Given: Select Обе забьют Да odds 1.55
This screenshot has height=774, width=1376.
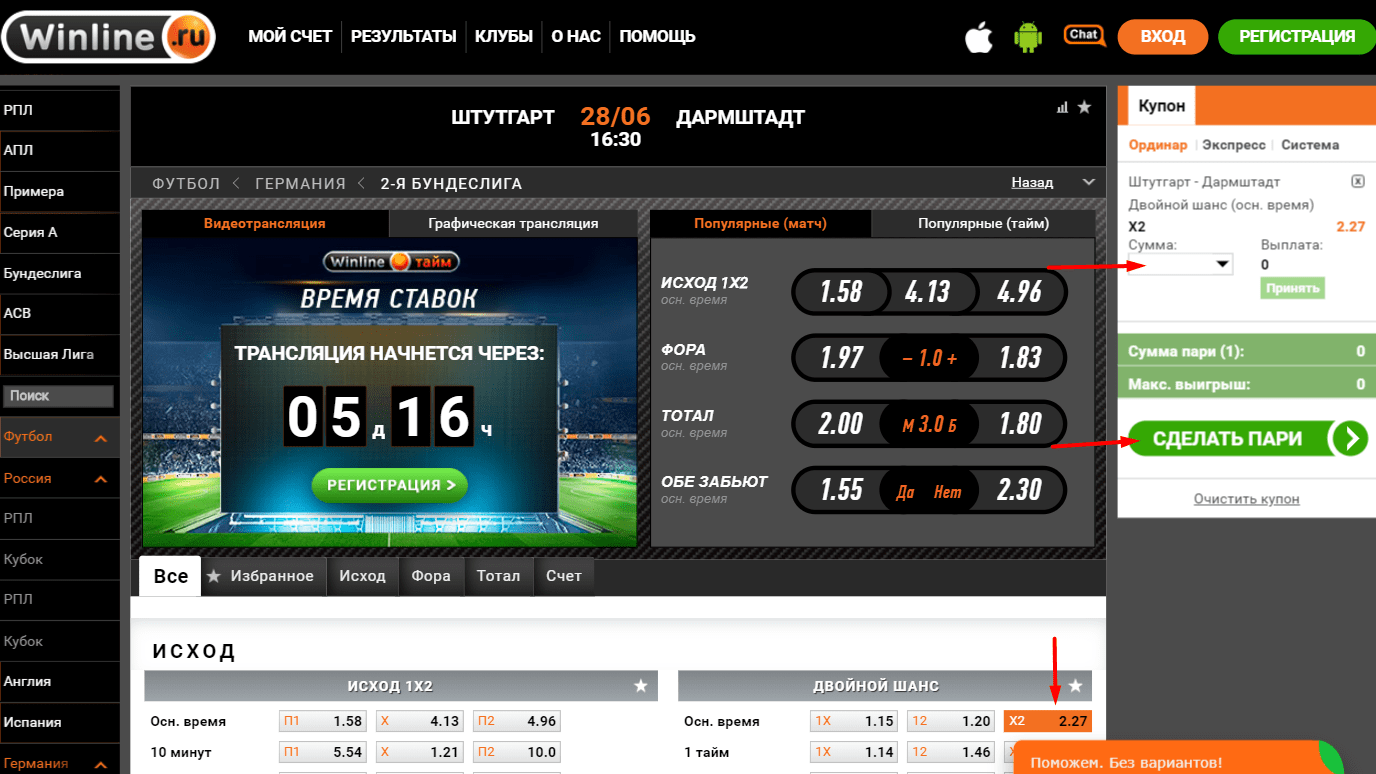Looking at the screenshot, I should click(840, 490).
